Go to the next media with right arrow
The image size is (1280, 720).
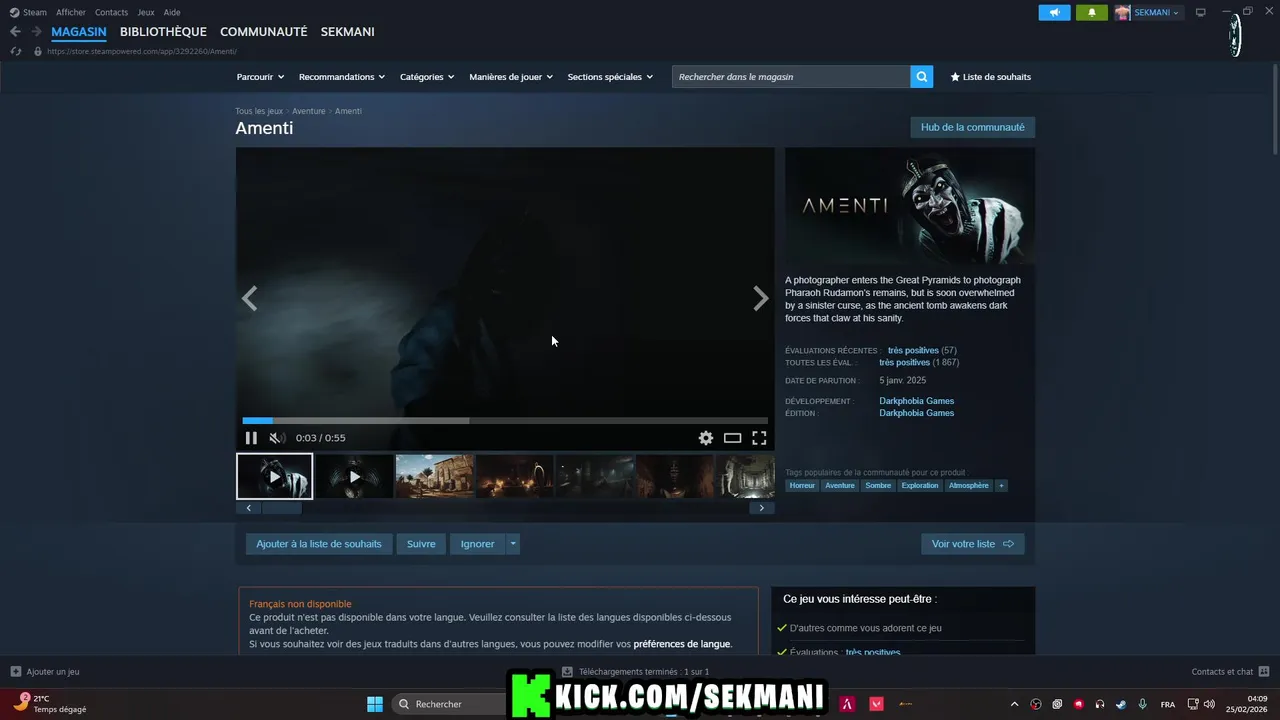(761, 298)
